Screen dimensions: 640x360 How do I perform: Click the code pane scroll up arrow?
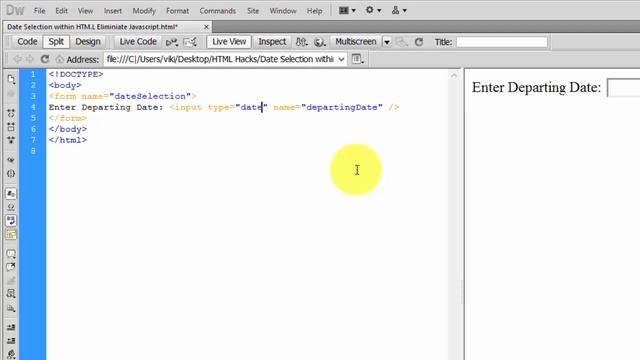[x=454, y=76]
